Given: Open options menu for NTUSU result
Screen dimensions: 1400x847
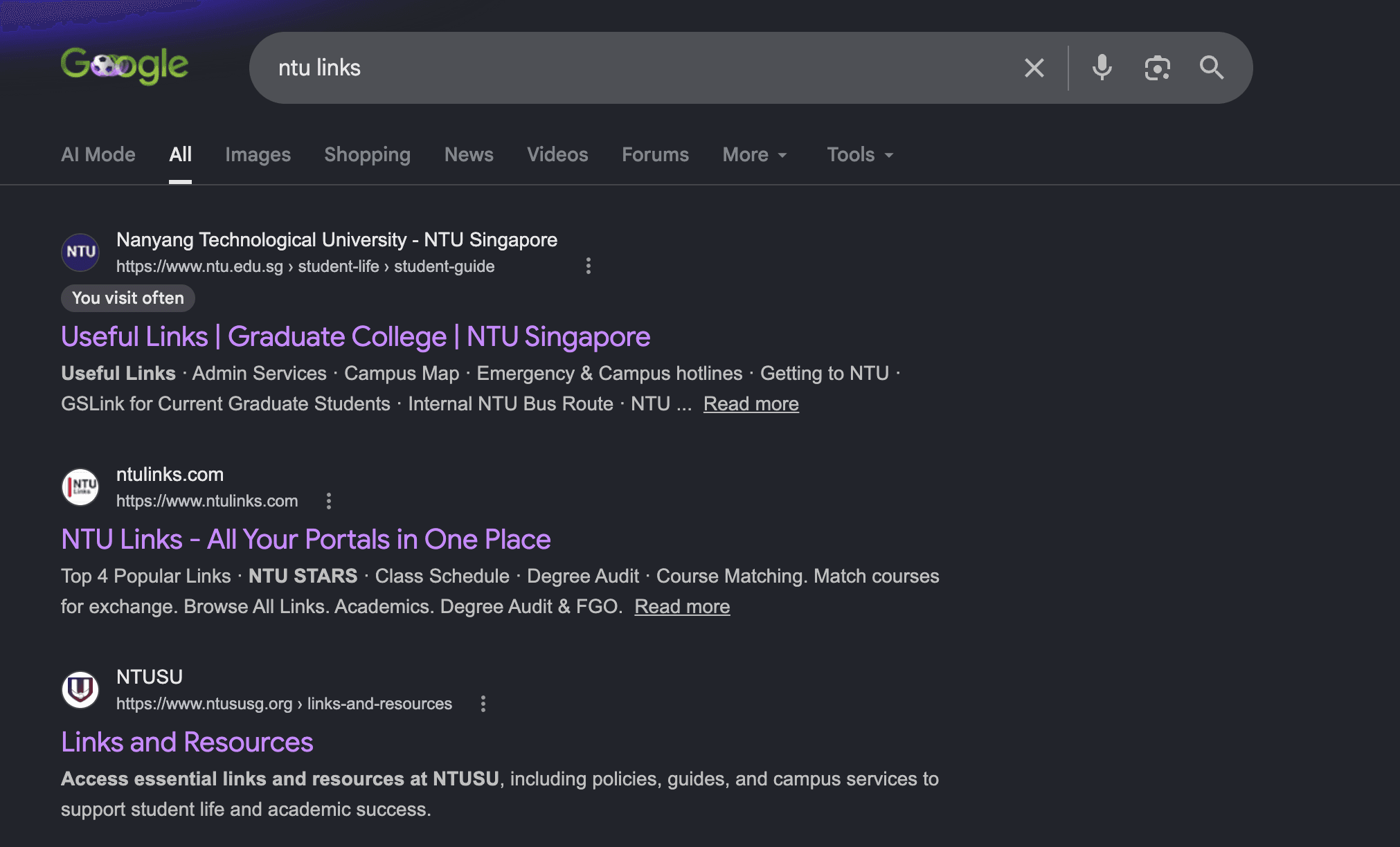Looking at the screenshot, I should point(483,703).
